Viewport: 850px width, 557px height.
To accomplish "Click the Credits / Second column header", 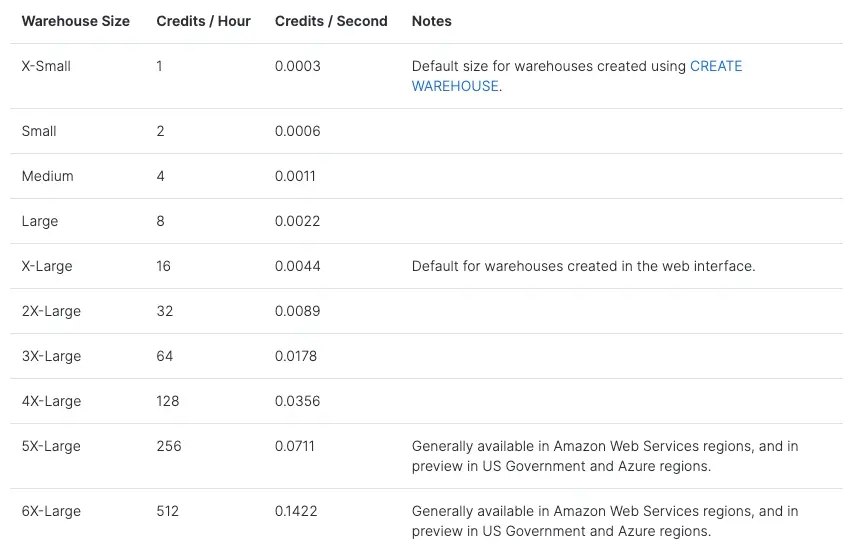I will coord(331,21).
